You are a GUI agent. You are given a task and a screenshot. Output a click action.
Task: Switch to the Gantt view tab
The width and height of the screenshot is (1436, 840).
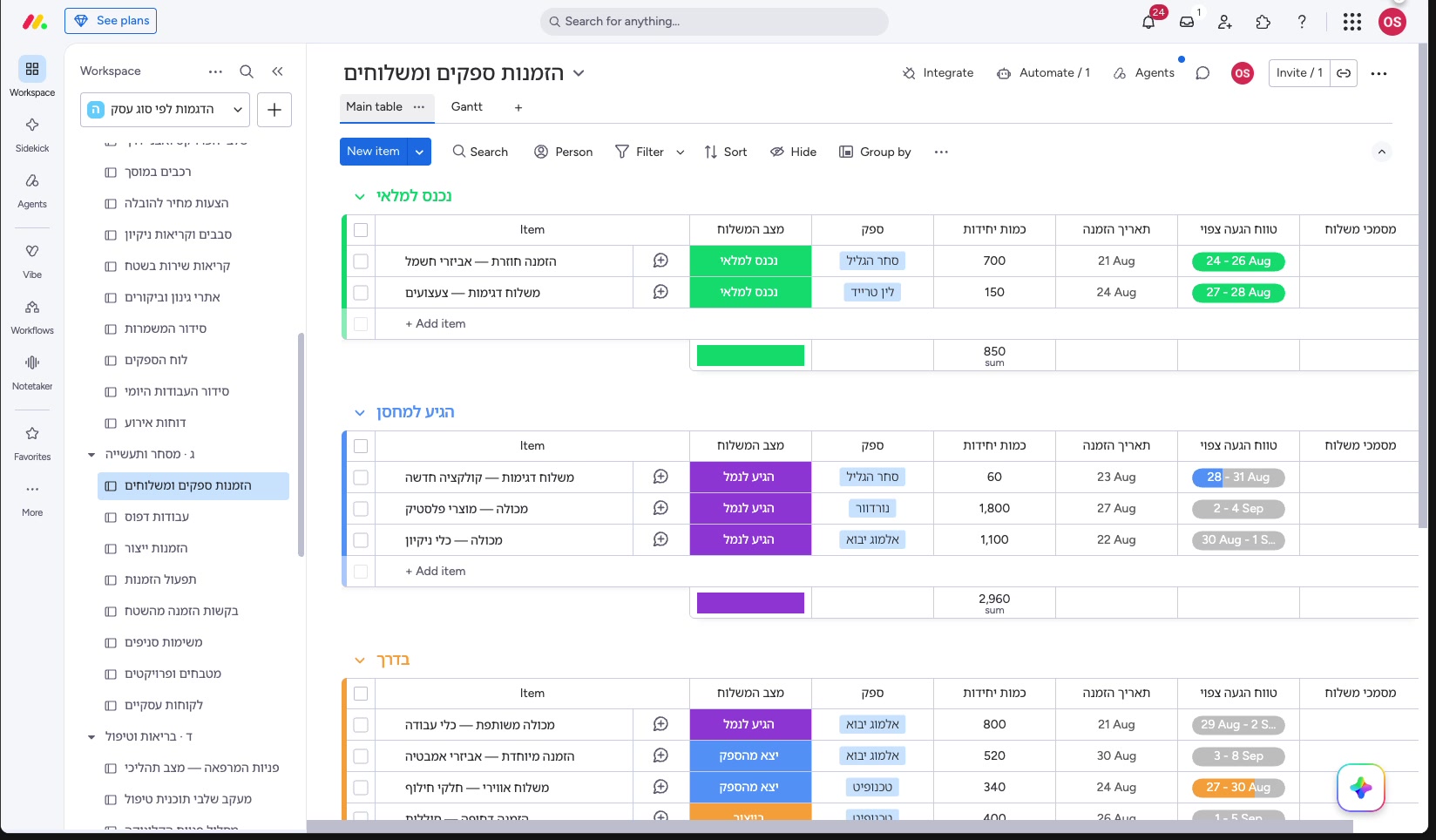pos(466,106)
